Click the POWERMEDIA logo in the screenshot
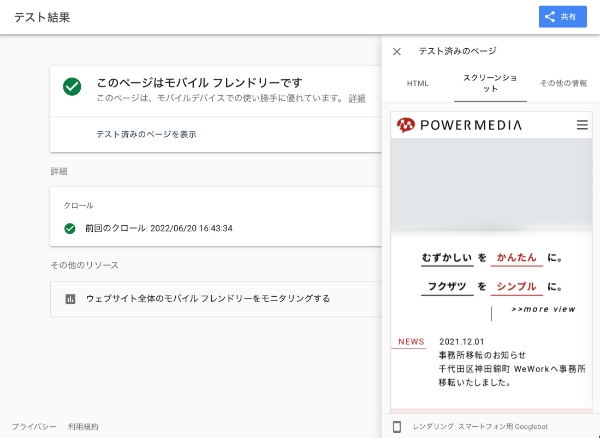This screenshot has width=600, height=438. pyautogui.click(x=459, y=125)
